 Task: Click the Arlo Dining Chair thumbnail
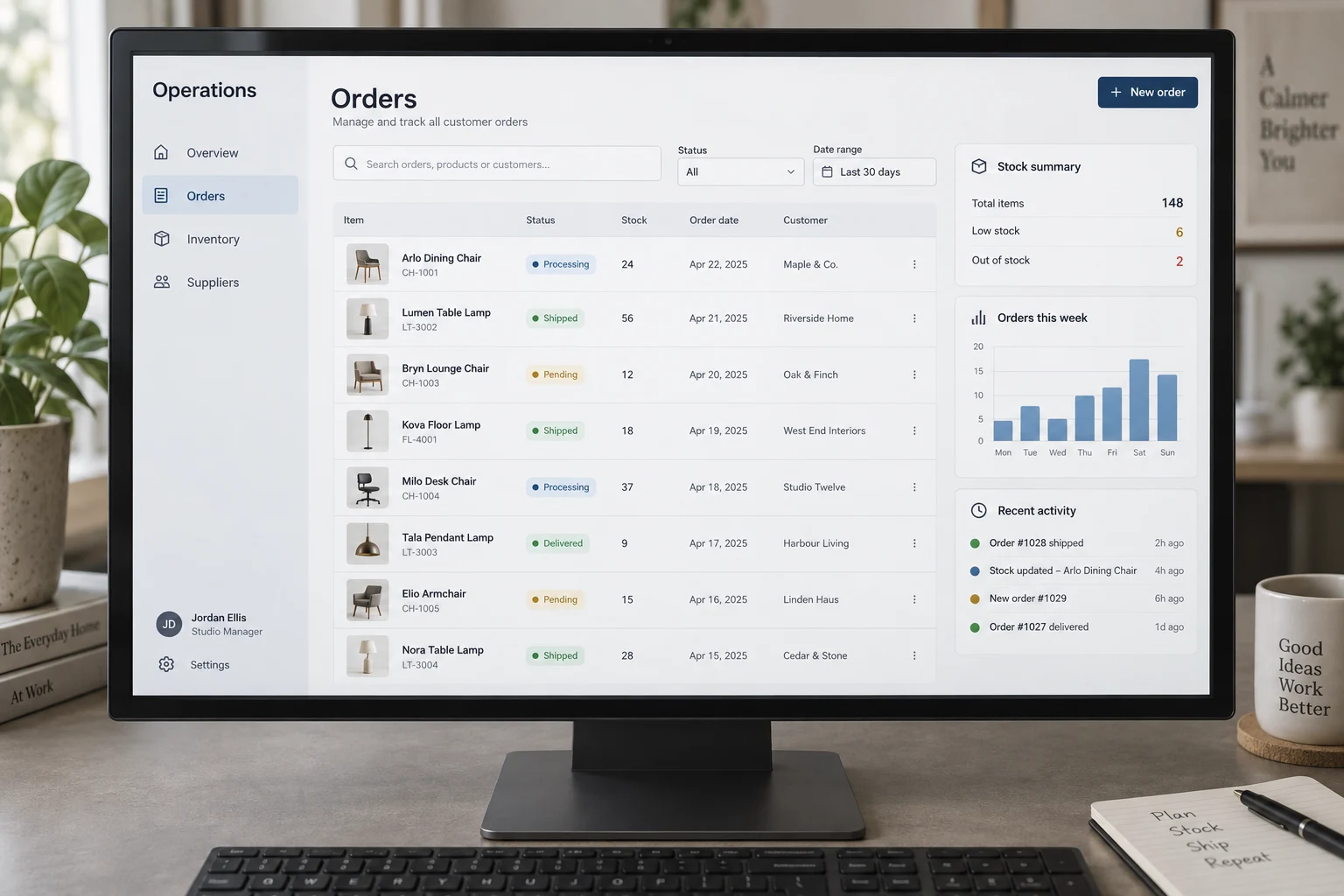(x=367, y=263)
